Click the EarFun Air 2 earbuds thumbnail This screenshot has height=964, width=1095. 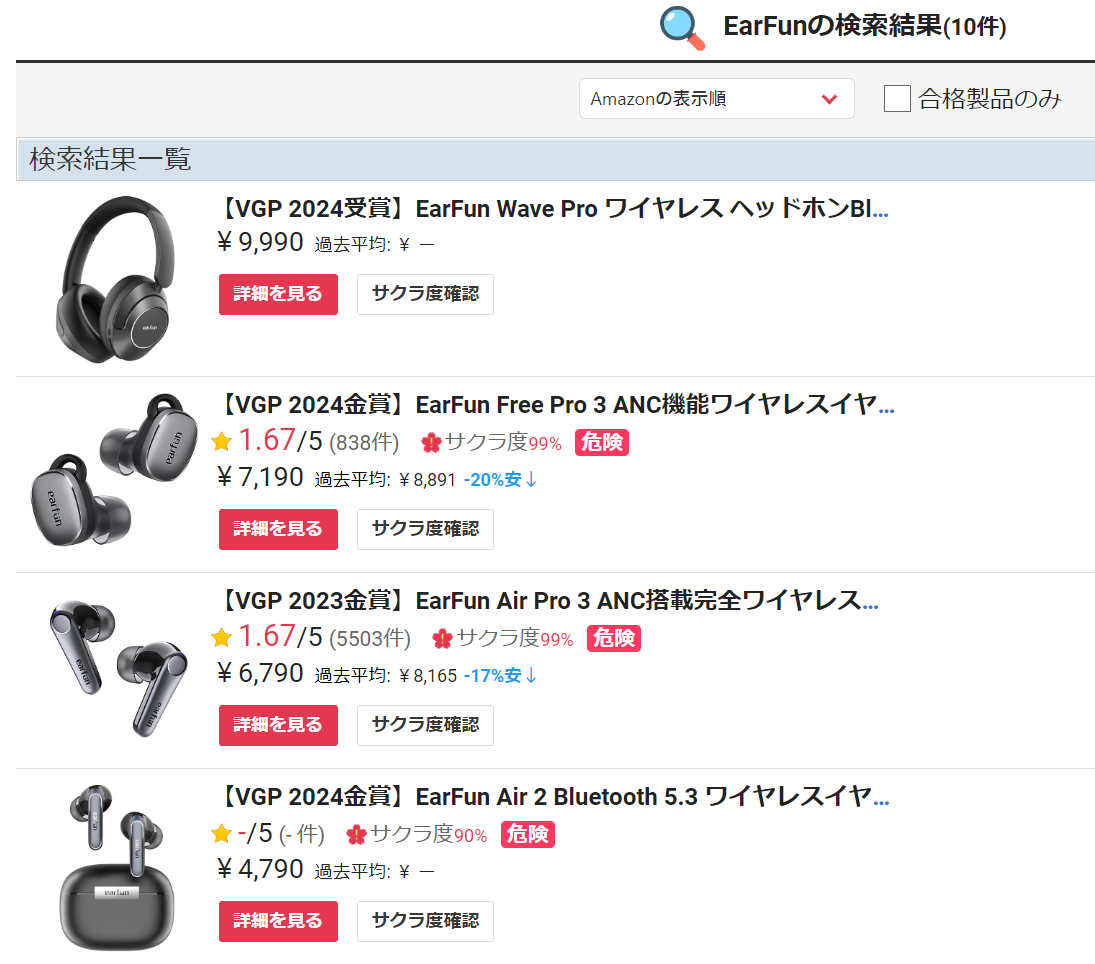[x=116, y=868]
